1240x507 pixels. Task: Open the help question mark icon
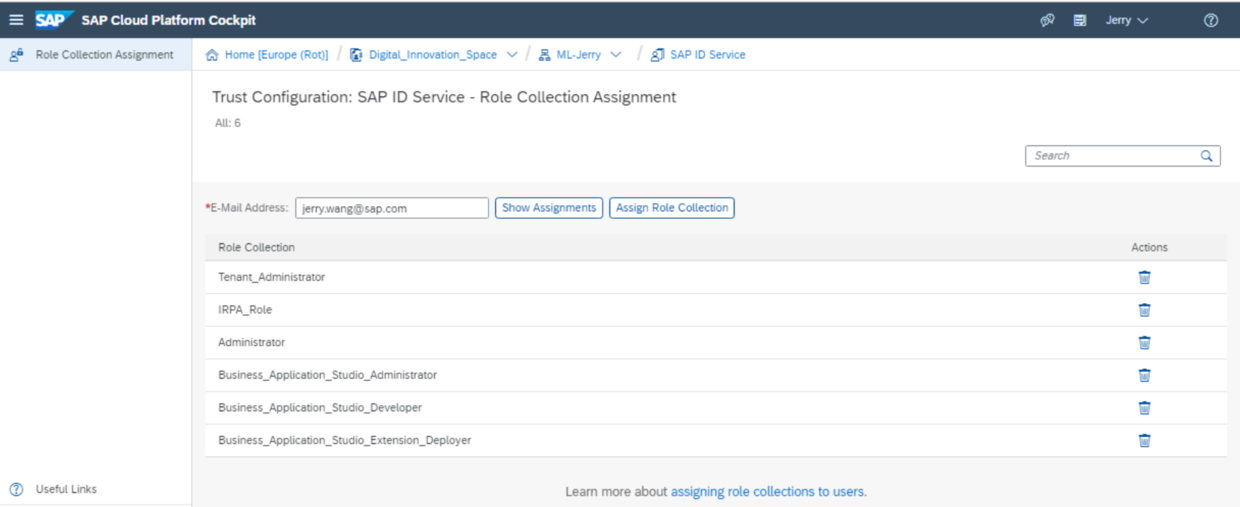click(1211, 20)
